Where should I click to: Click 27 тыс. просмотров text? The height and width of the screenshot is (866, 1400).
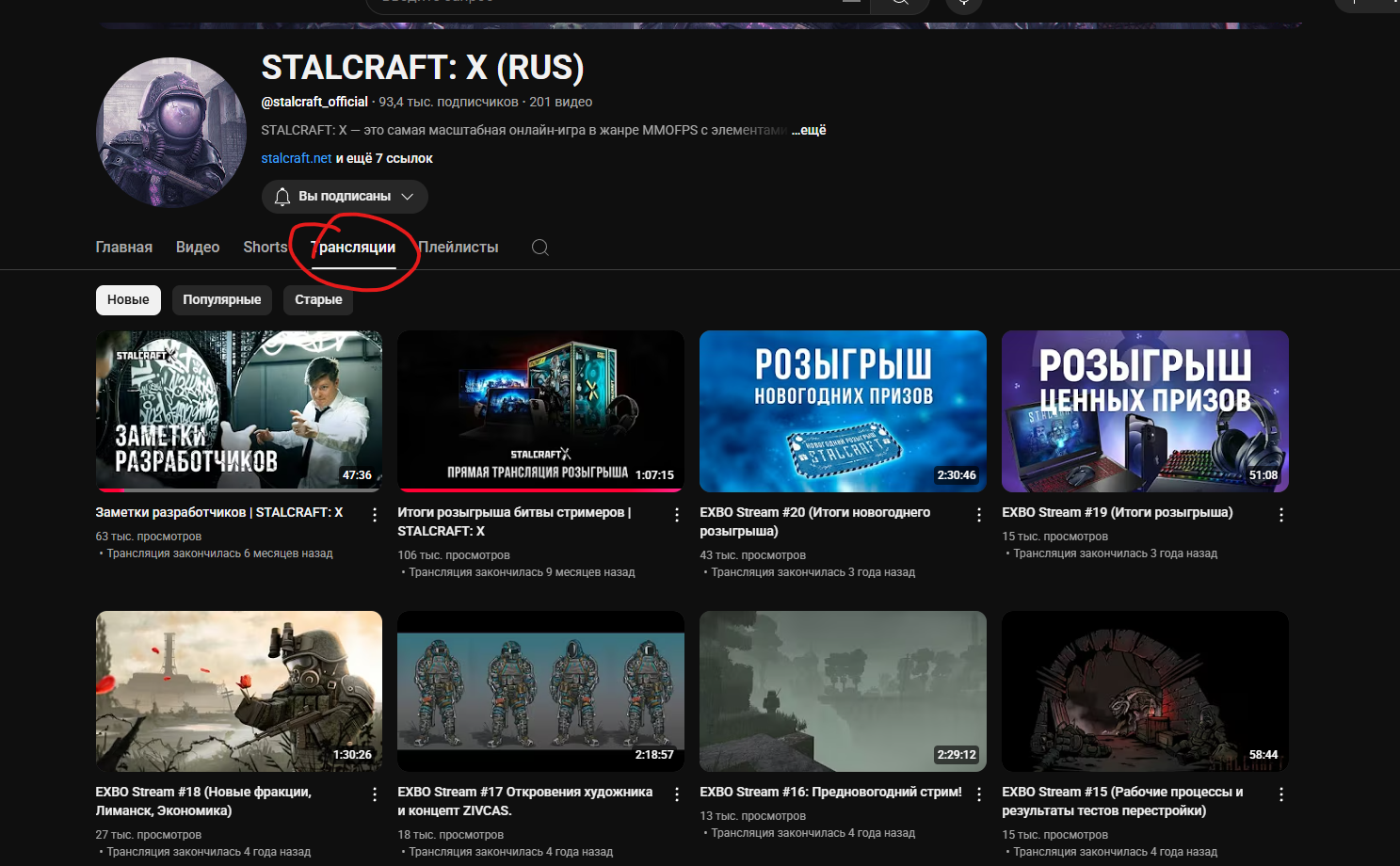pyautogui.click(x=149, y=835)
